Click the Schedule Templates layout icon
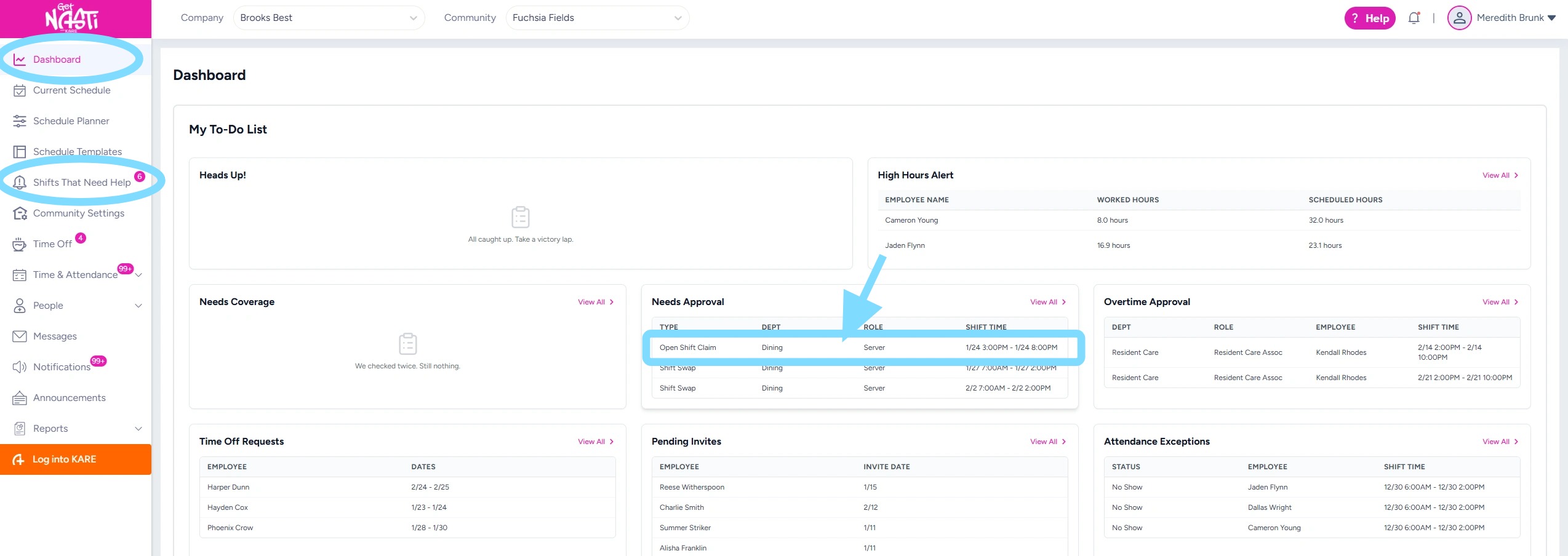The width and height of the screenshot is (1568, 556). [20, 152]
